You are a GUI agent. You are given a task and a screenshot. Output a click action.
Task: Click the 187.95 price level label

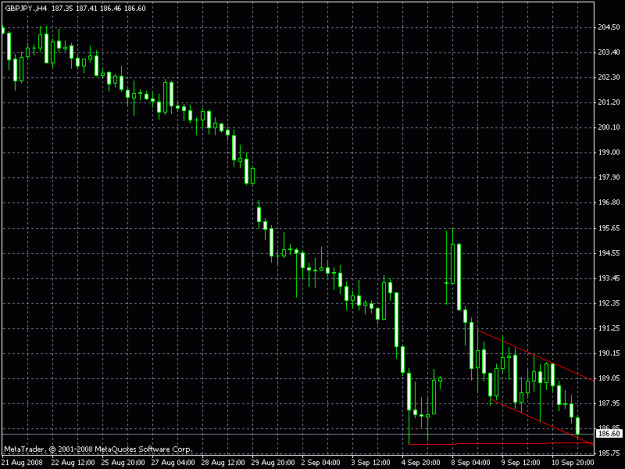coord(609,404)
